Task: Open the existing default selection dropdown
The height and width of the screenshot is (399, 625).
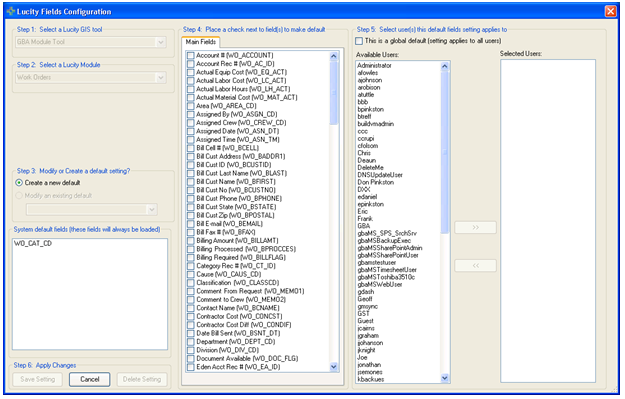Action: (151, 209)
